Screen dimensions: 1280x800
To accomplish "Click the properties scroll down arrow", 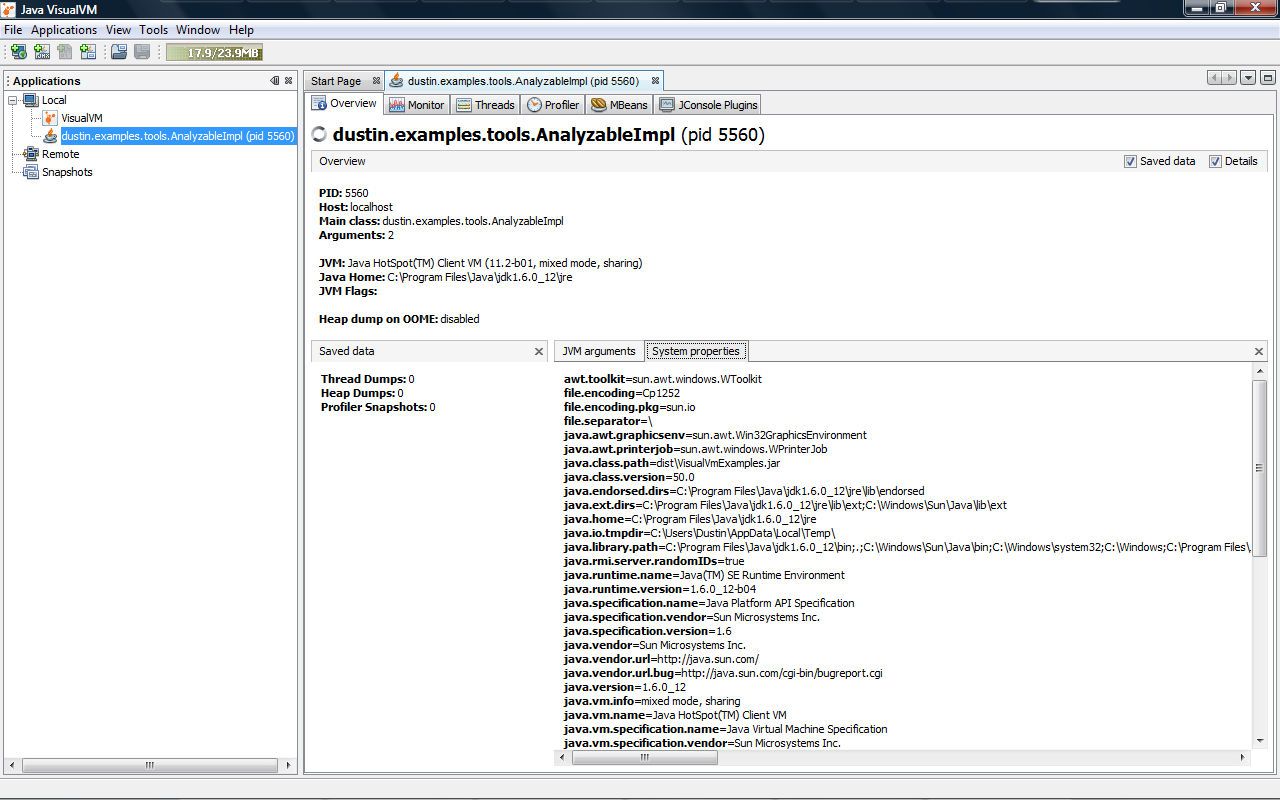I will (1260, 740).
